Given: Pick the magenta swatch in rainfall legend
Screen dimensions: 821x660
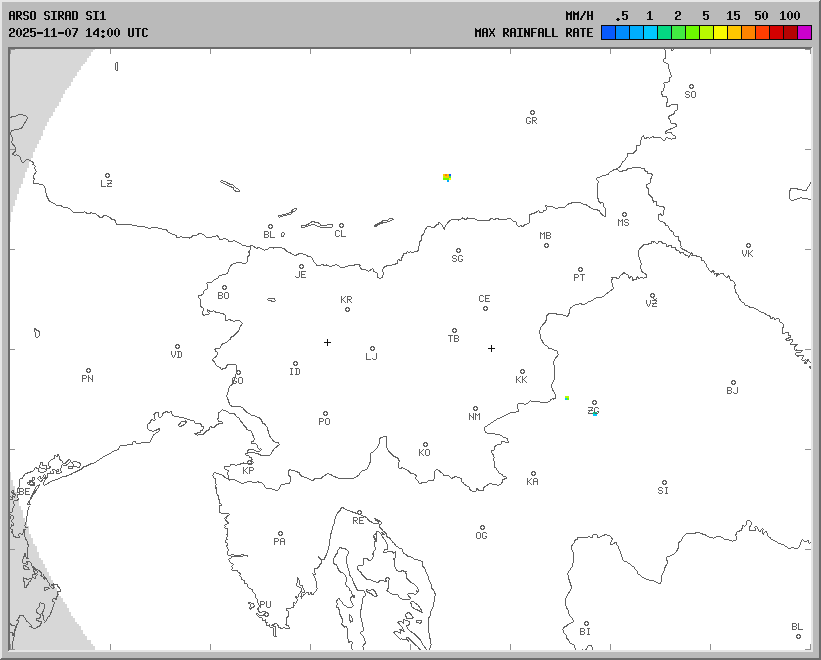Looking at the screenshot, I should pyautogui.click(x=805, y=33).
